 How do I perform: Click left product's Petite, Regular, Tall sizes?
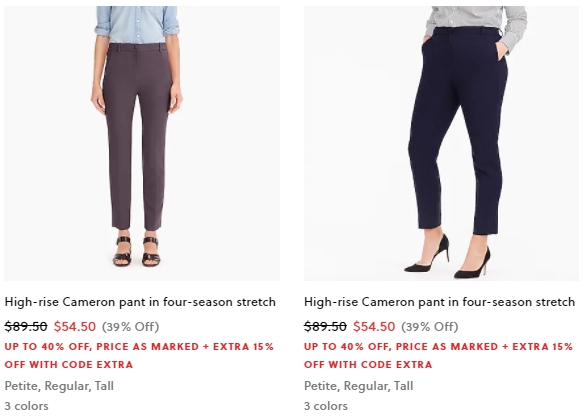click(59, 386)
